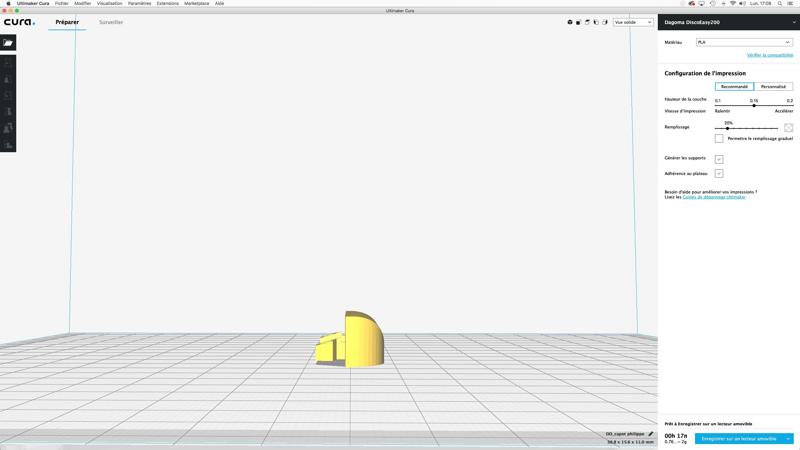The width and height of the screenshot is (800, 450).
Task: Open Per Model Settings tool
Action: click(8, 128)
